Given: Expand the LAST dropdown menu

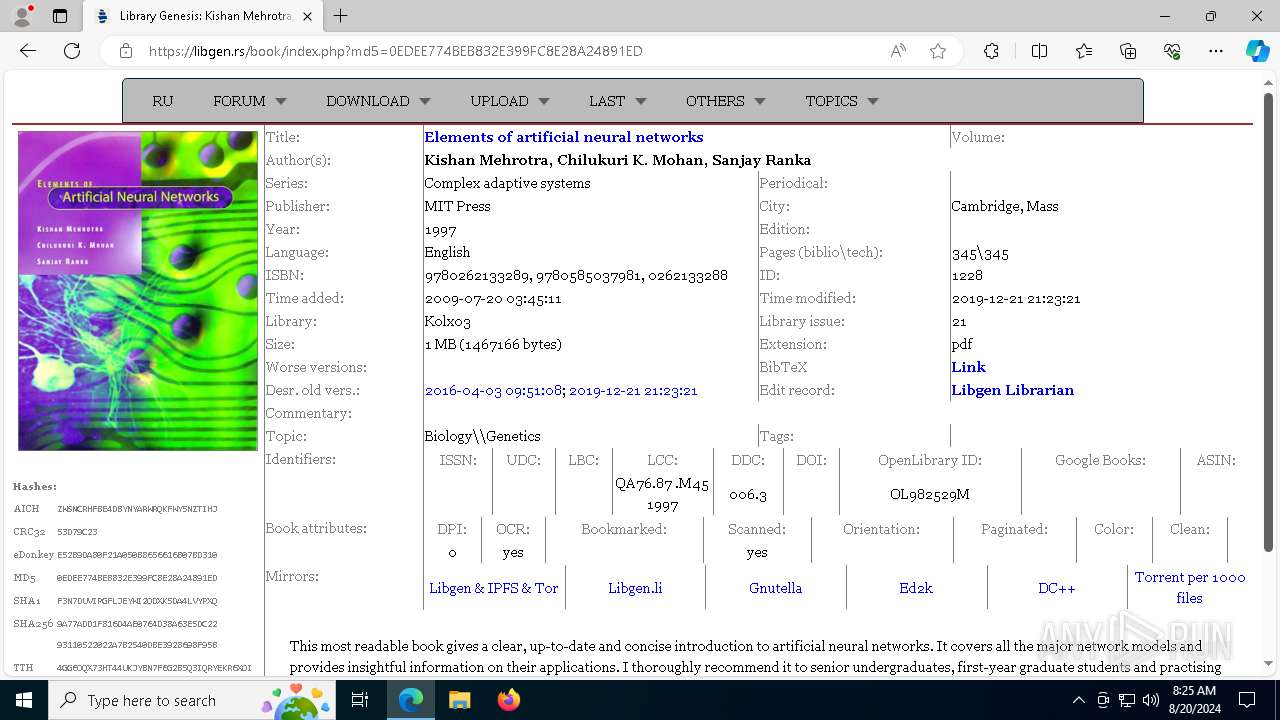Looking at the screenshot, I should [x=618, y=101].
